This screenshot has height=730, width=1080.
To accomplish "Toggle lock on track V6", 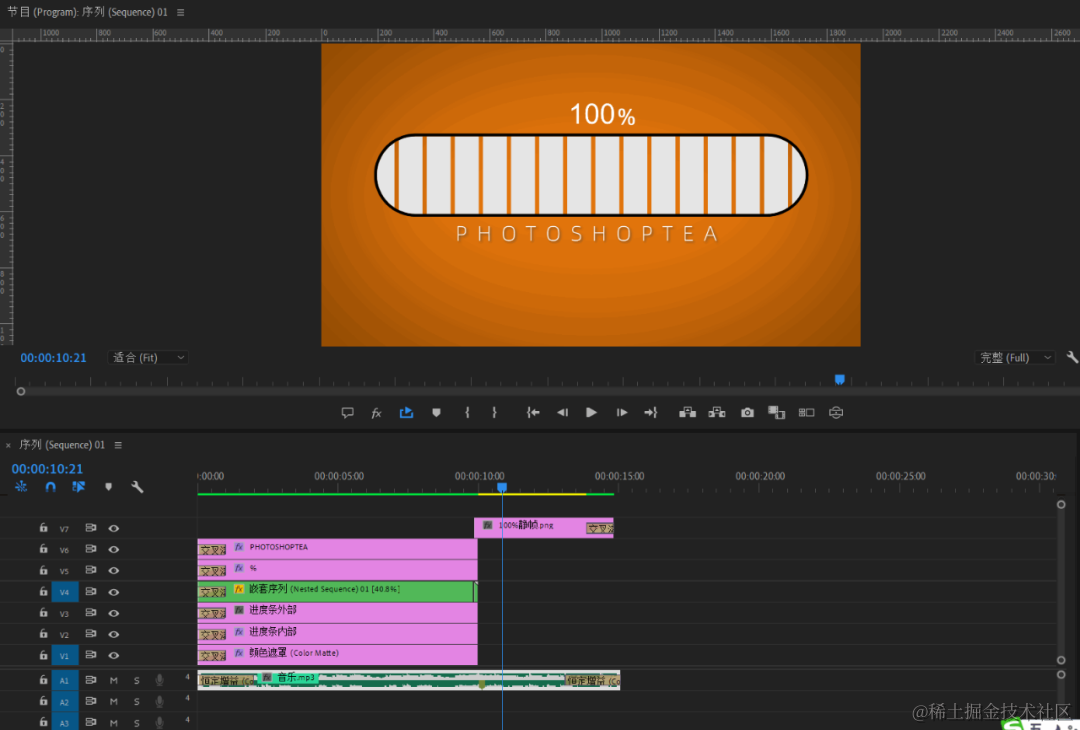I will click(43, 549).
